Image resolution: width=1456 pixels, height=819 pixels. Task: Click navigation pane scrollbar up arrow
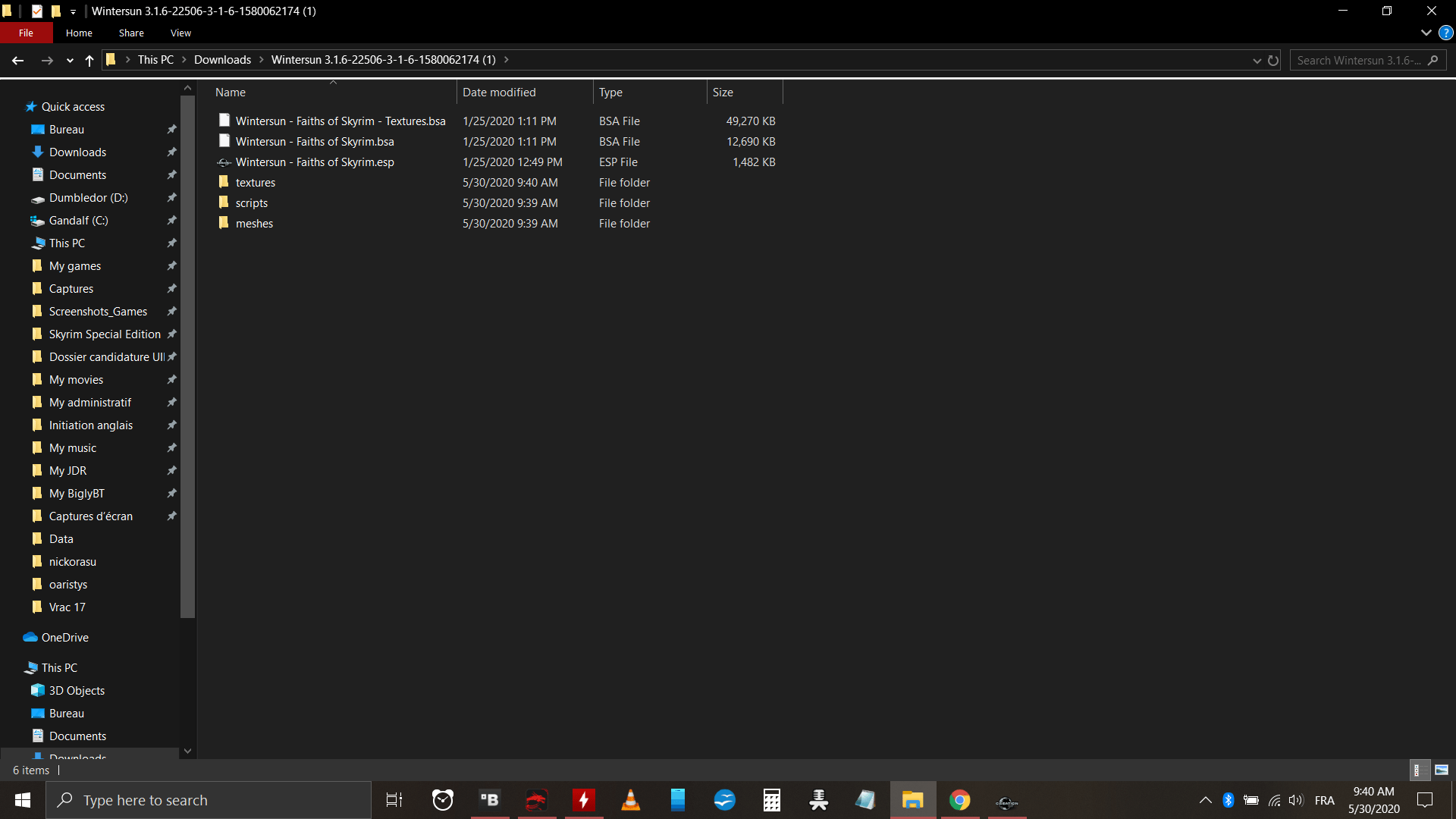187,89
